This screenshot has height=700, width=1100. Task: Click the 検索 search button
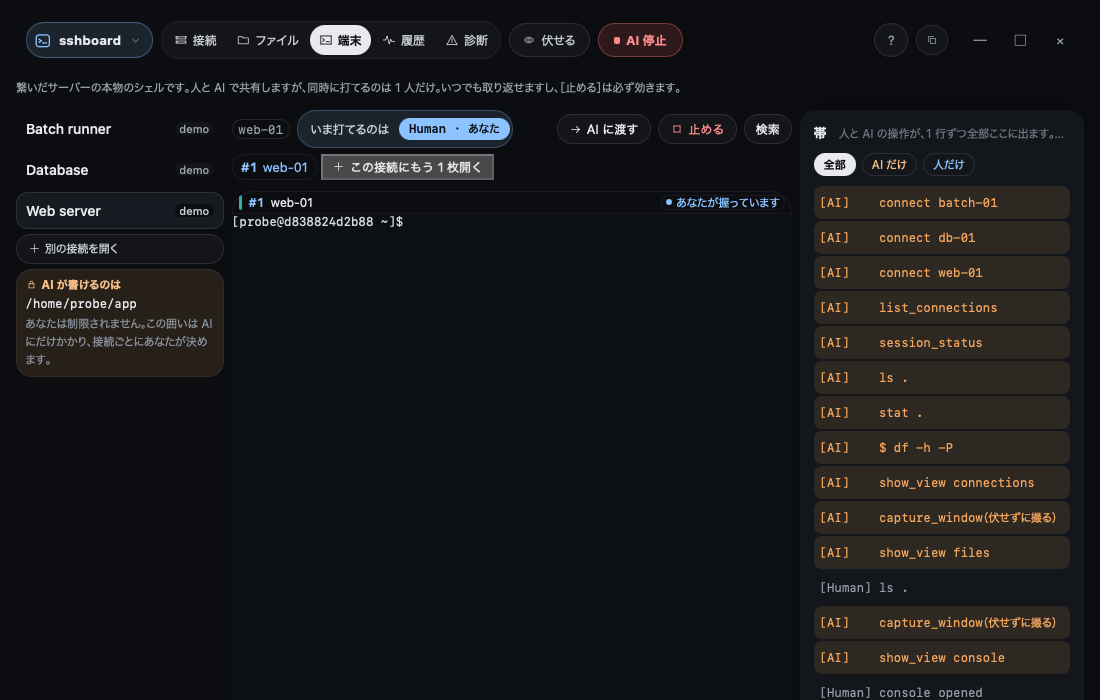click(767, 129)
